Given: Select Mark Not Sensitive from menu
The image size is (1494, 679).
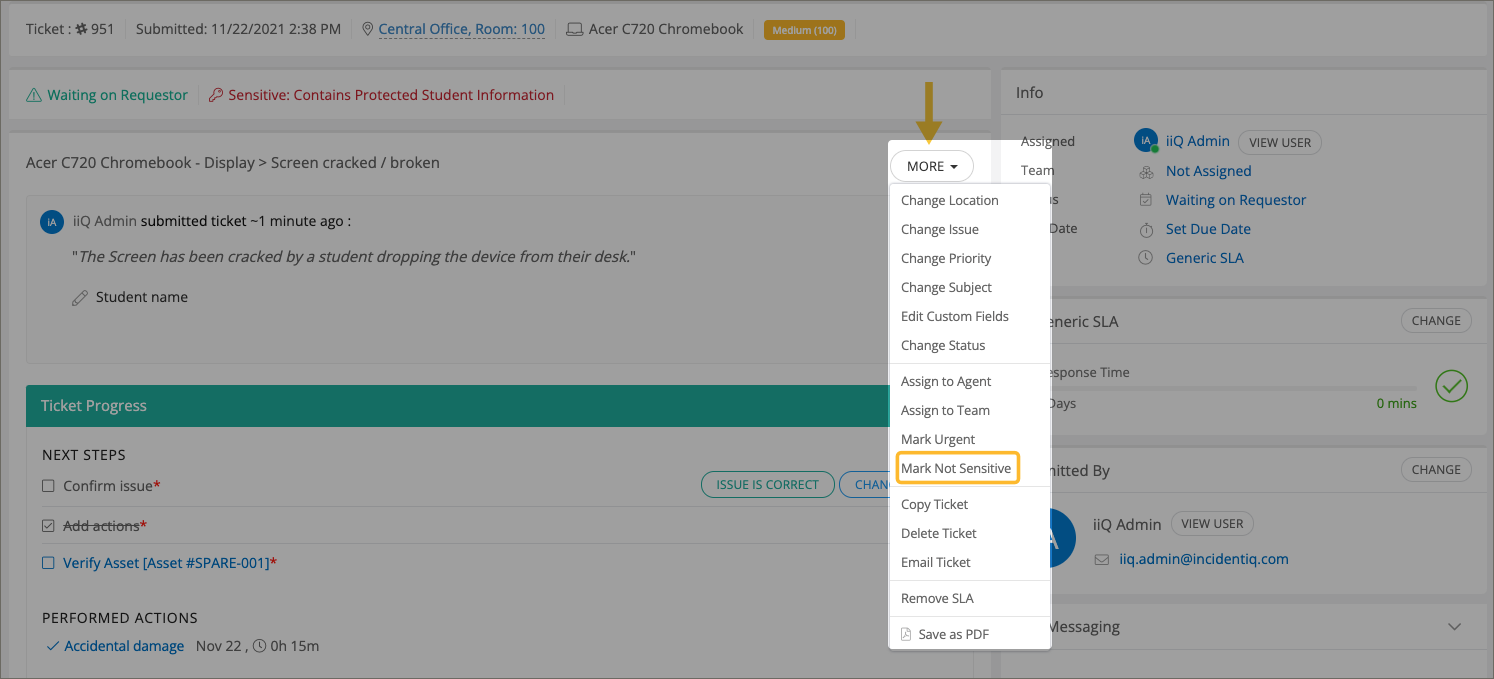Looking at the screenshot, I should click(956, 468).
